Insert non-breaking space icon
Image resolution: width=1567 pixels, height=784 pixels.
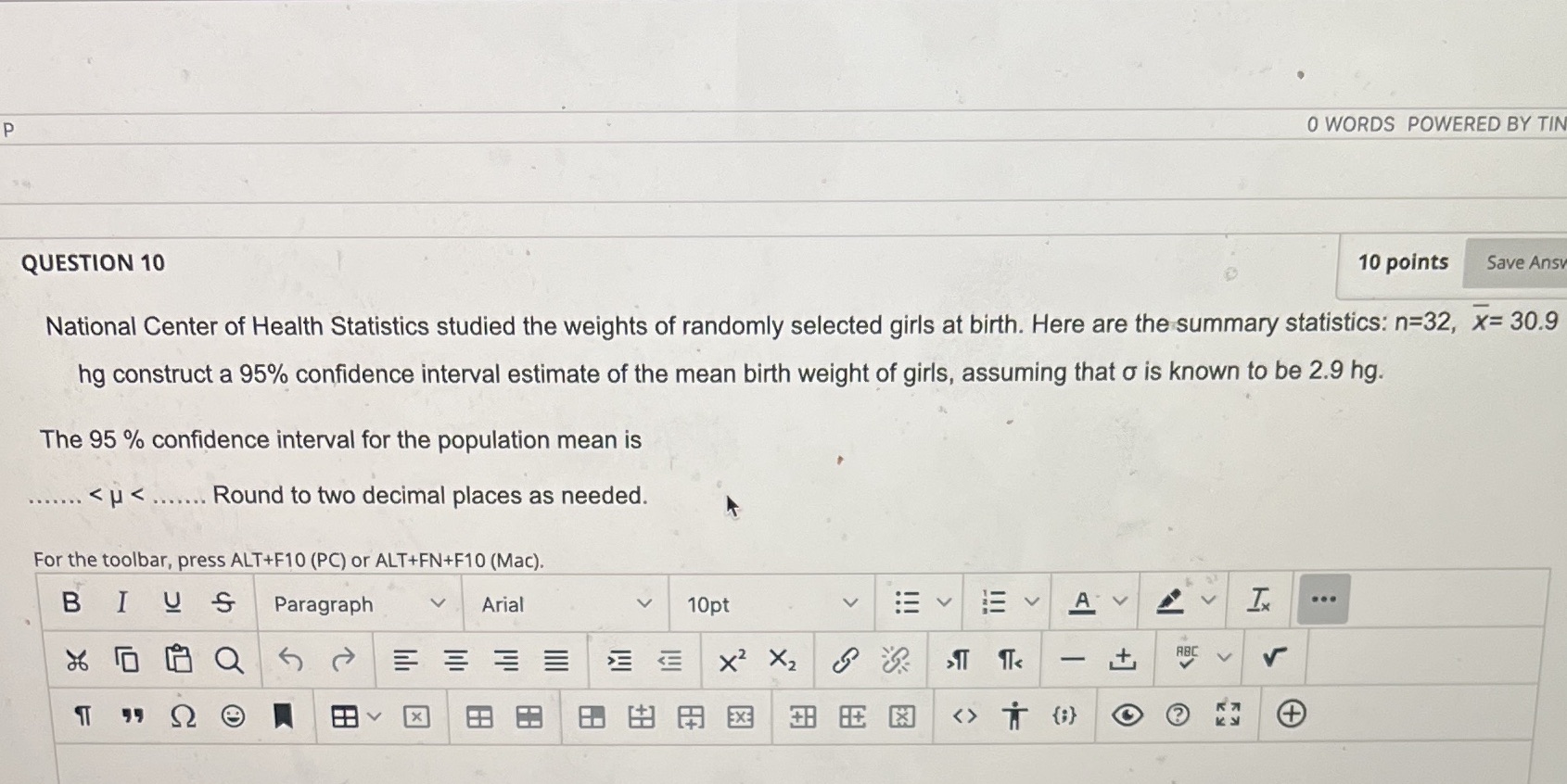(x=1122, y=660)
